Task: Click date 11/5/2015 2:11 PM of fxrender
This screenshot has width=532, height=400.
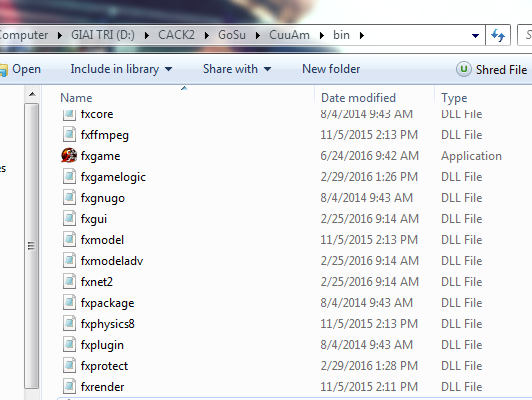Action: coord(369,387)
